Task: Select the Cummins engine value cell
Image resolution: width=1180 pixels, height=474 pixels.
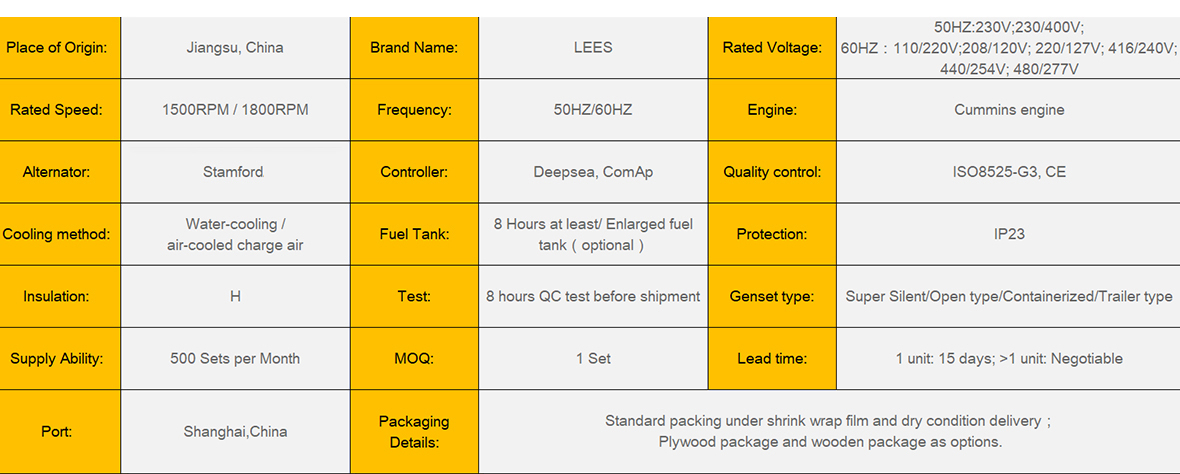Action: click(x=1008, y=110)
